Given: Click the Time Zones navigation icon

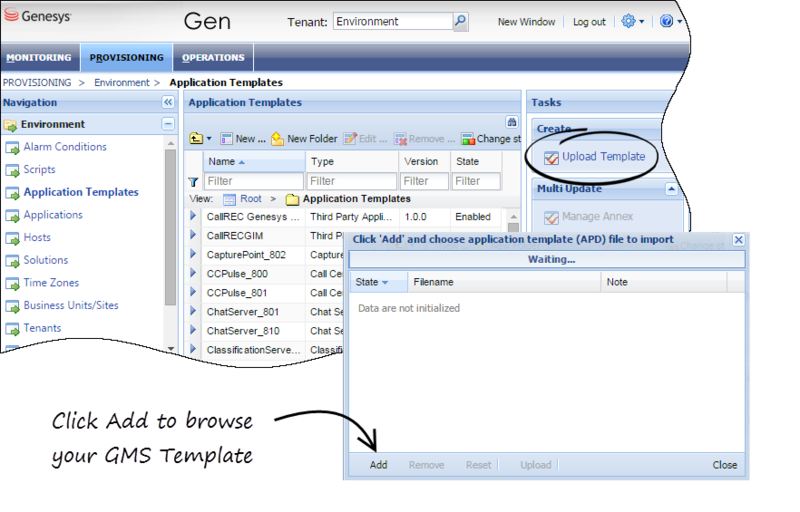Looking at the screenshot, I should pos(12,284).
